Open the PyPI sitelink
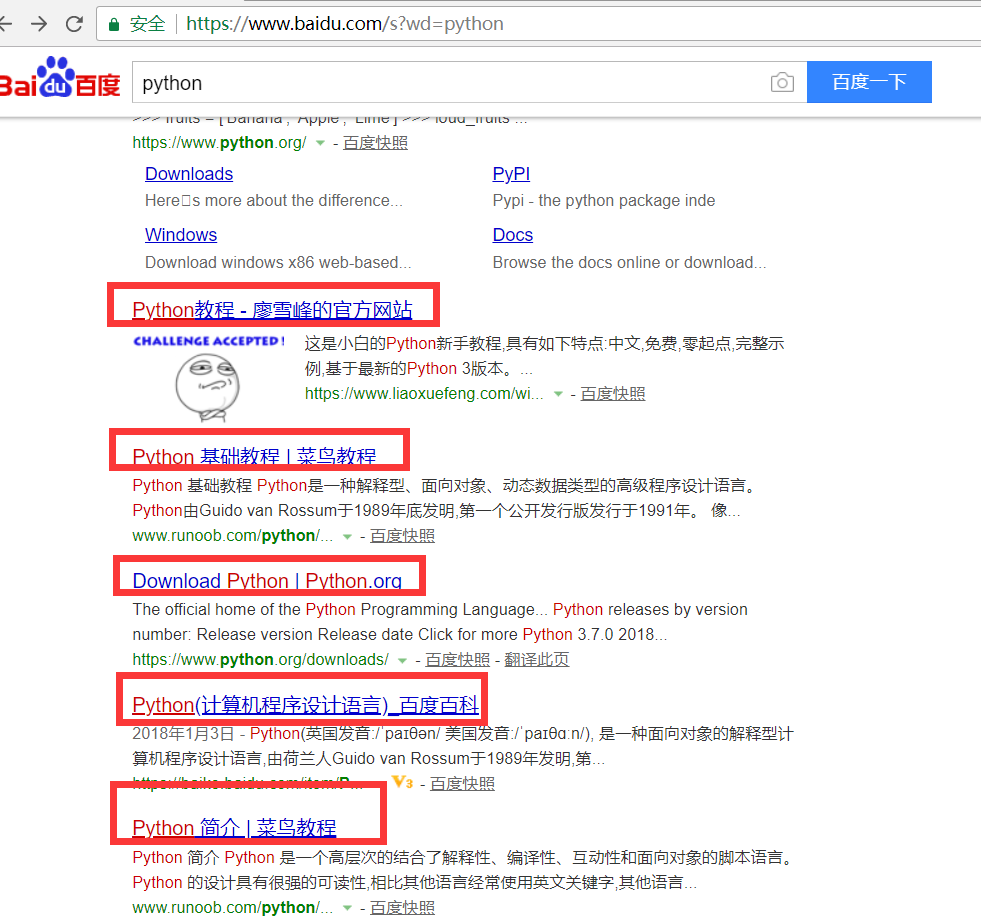This screenshot has height=916, width=981. tap(511, 174)
